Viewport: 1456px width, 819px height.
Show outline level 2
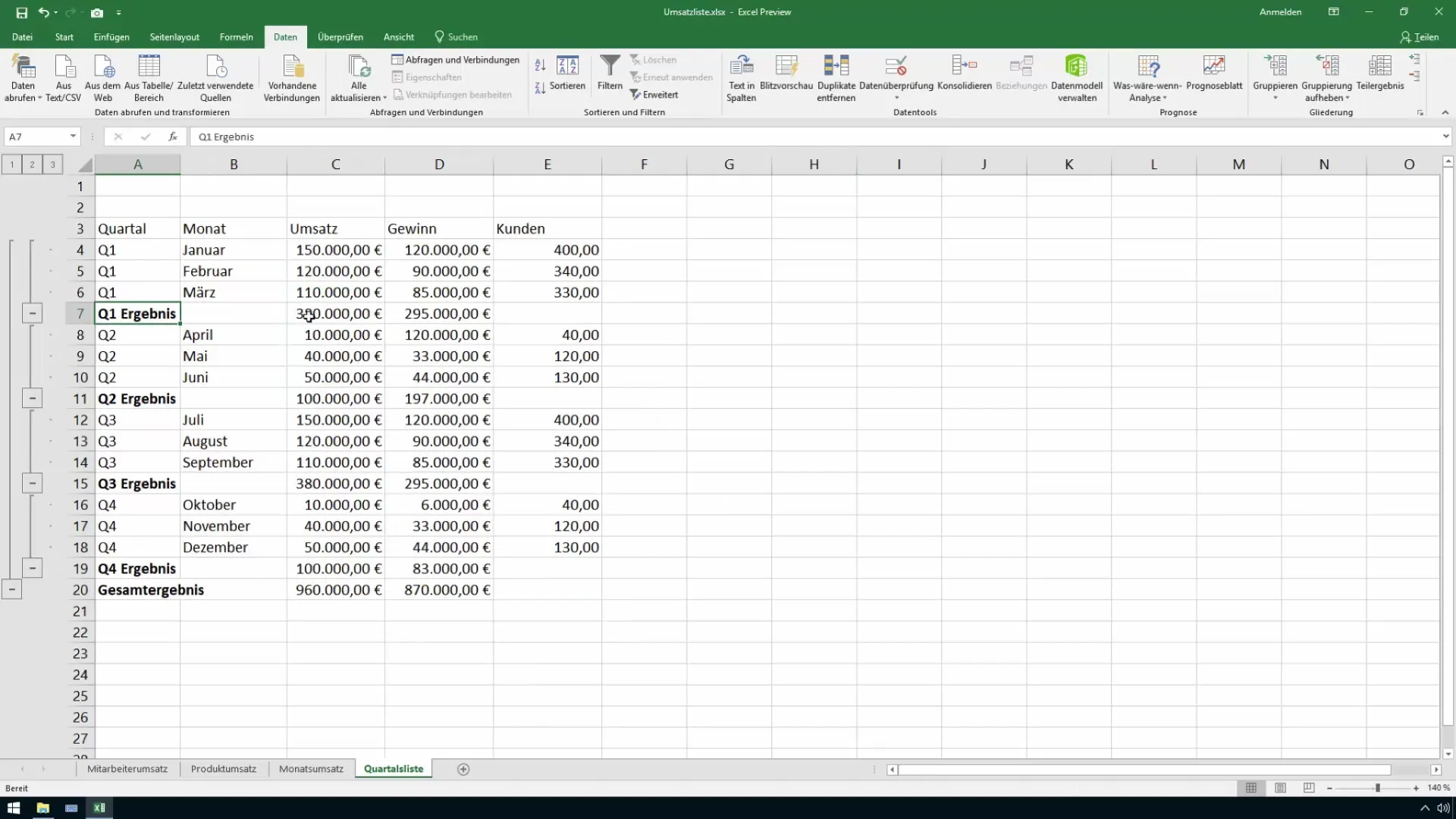coord(32,165)
